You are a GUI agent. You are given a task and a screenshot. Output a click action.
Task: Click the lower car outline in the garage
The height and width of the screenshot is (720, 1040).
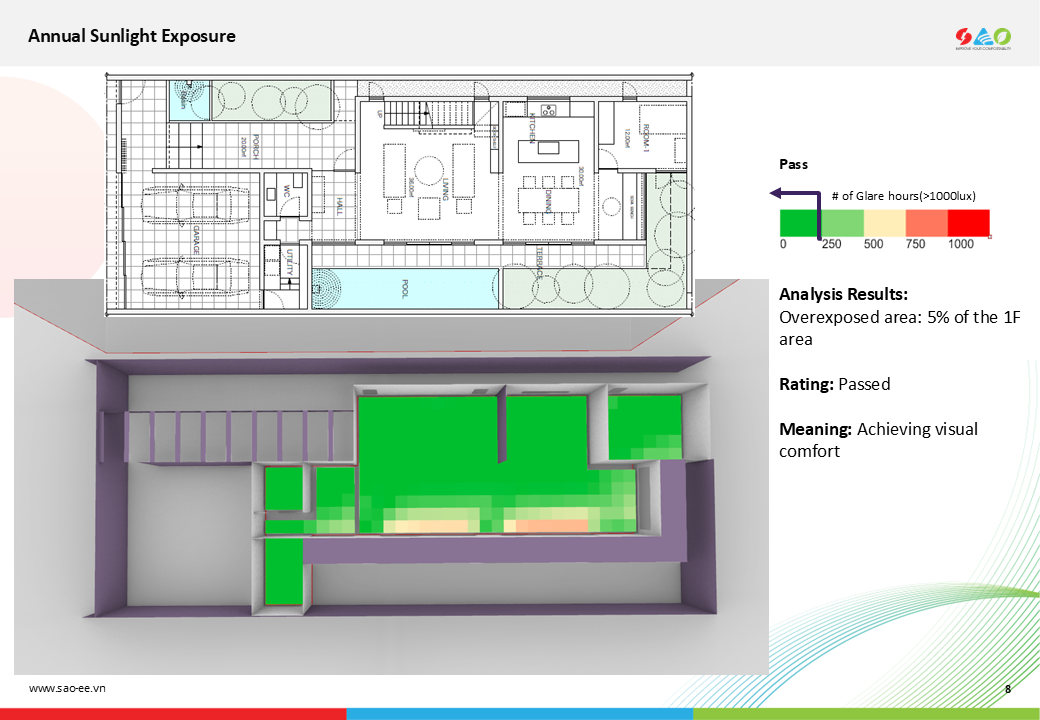pos(196,276)
